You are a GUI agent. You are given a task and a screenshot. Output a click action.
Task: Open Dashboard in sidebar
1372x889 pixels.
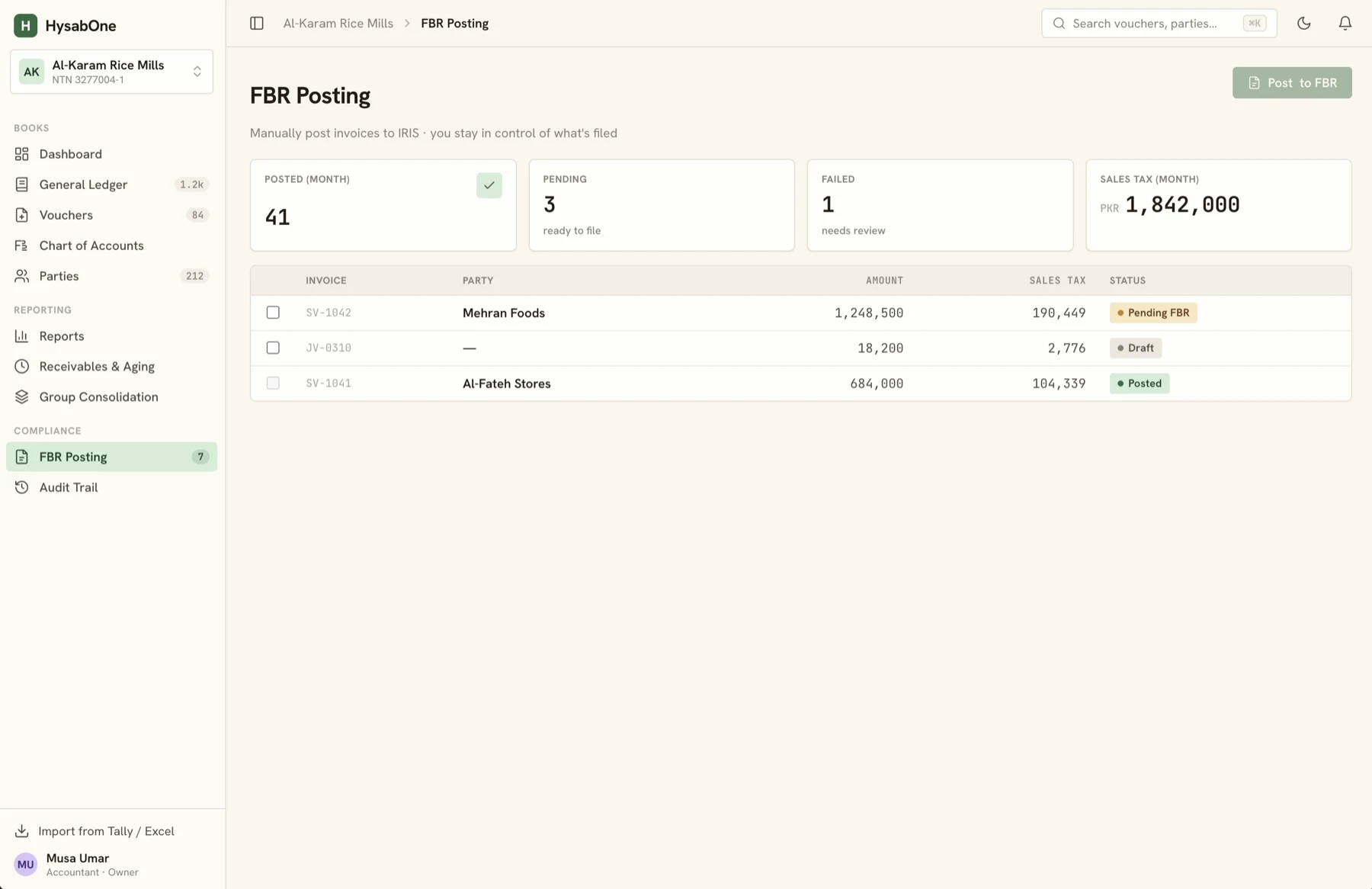pos(111,154)
